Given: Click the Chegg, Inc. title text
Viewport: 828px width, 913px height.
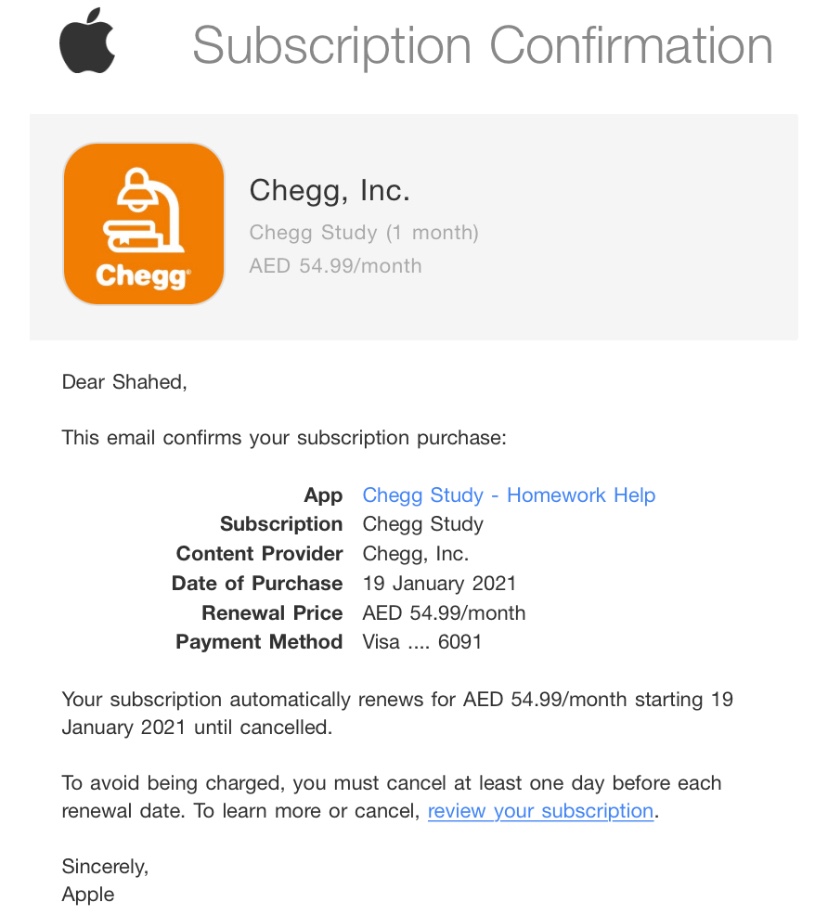Looking at the screenshot, I should (x=330, y=191).
